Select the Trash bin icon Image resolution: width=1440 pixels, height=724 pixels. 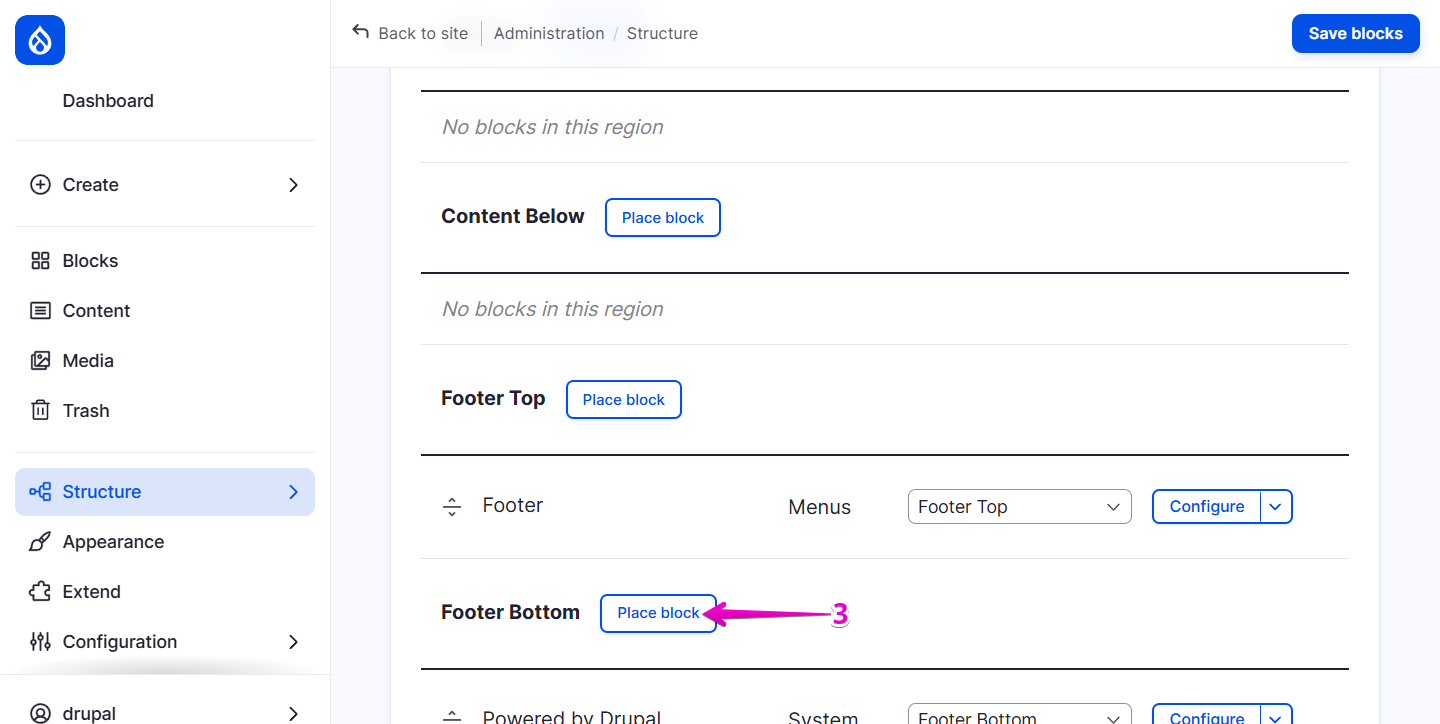(40, 410)
